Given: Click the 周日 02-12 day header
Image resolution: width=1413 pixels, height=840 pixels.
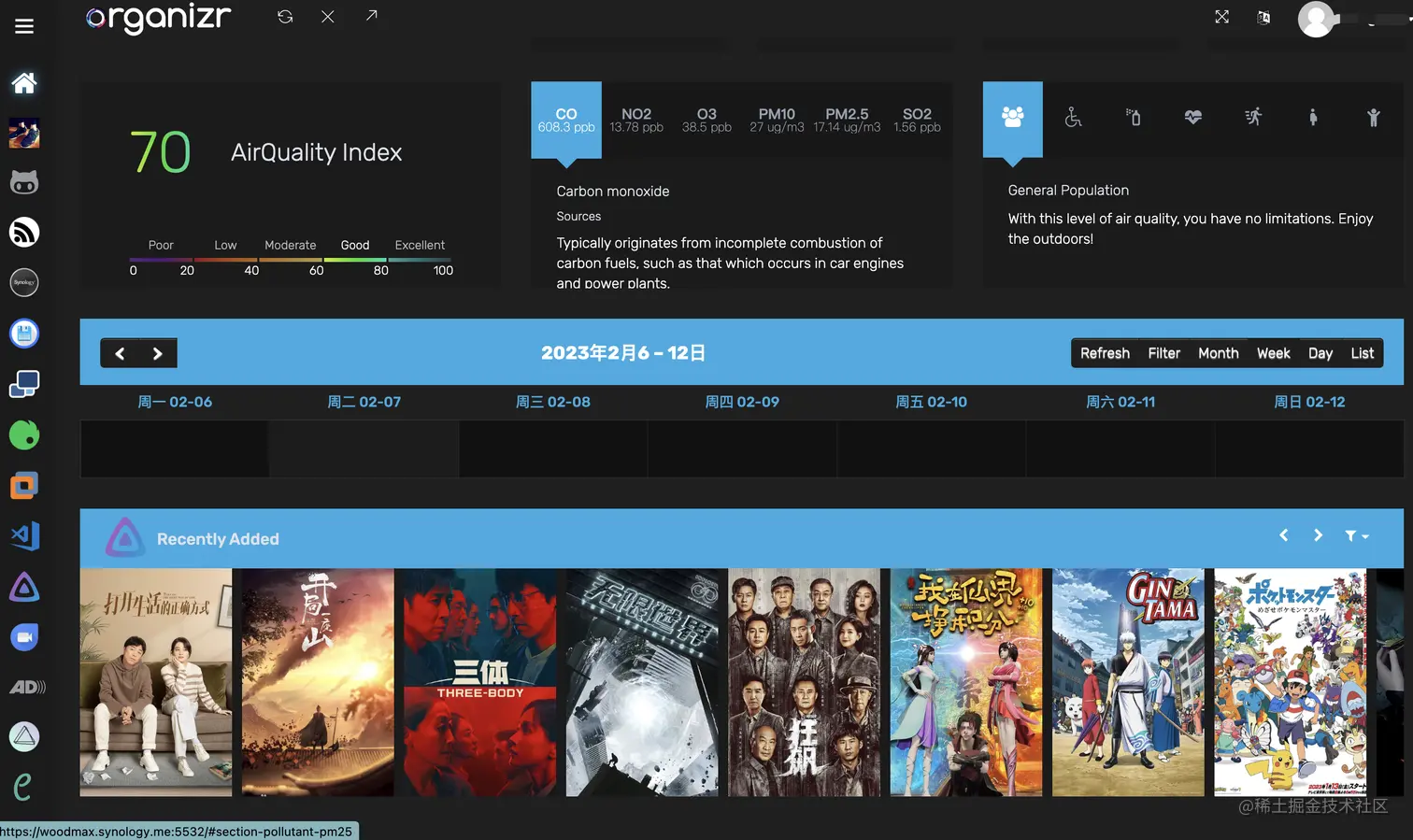Looking at the screenshot, I should point(1309,402).
